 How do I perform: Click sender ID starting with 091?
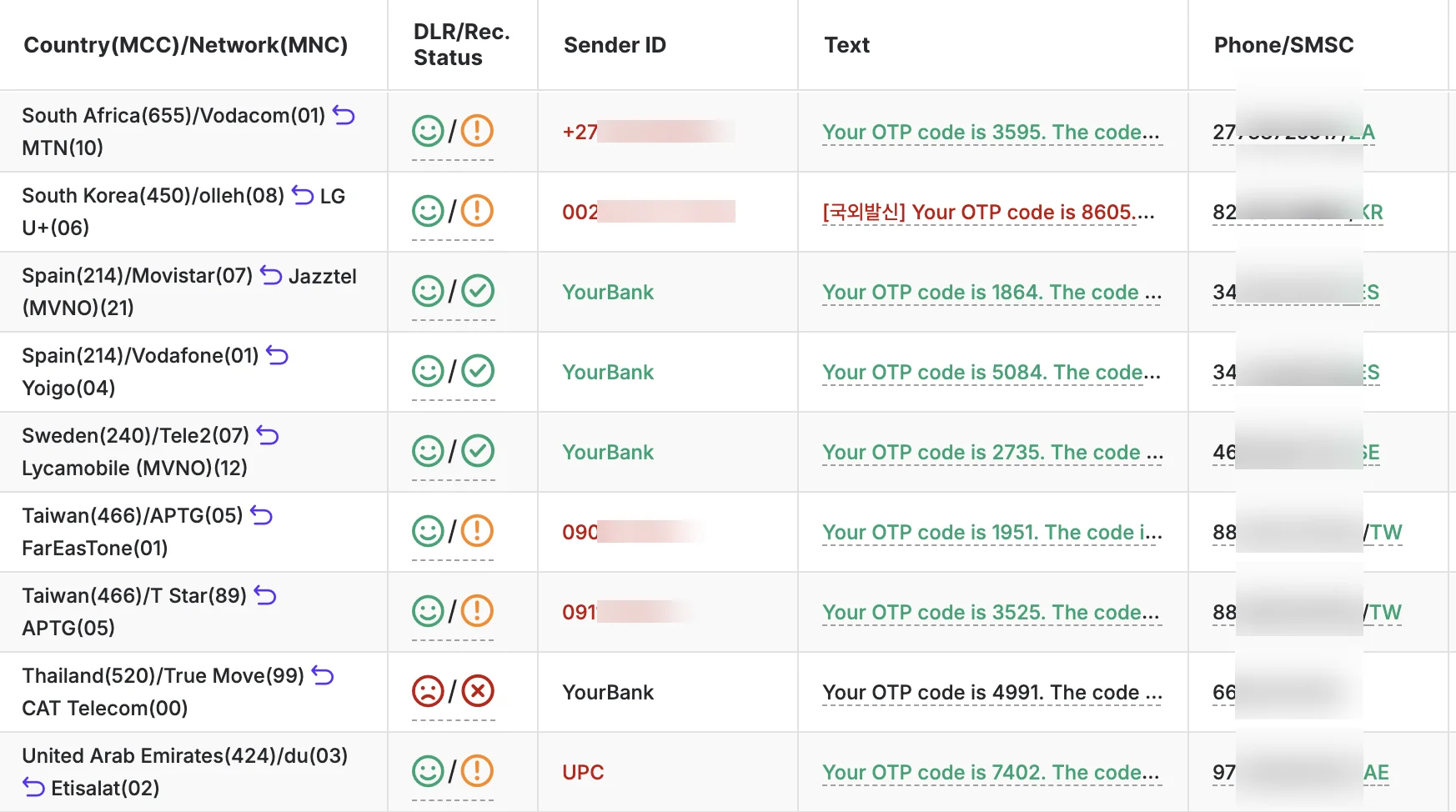click(x=630, y=612)
